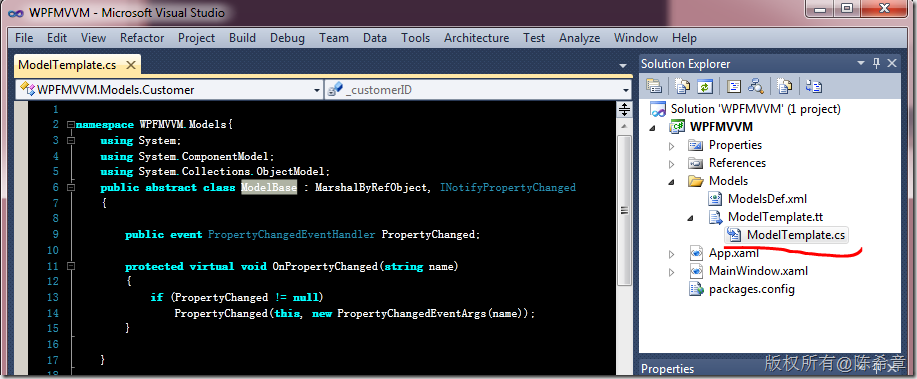
Task: Click the Properties icon in Solution Explorer toolbar
Action: click(653, 86)
